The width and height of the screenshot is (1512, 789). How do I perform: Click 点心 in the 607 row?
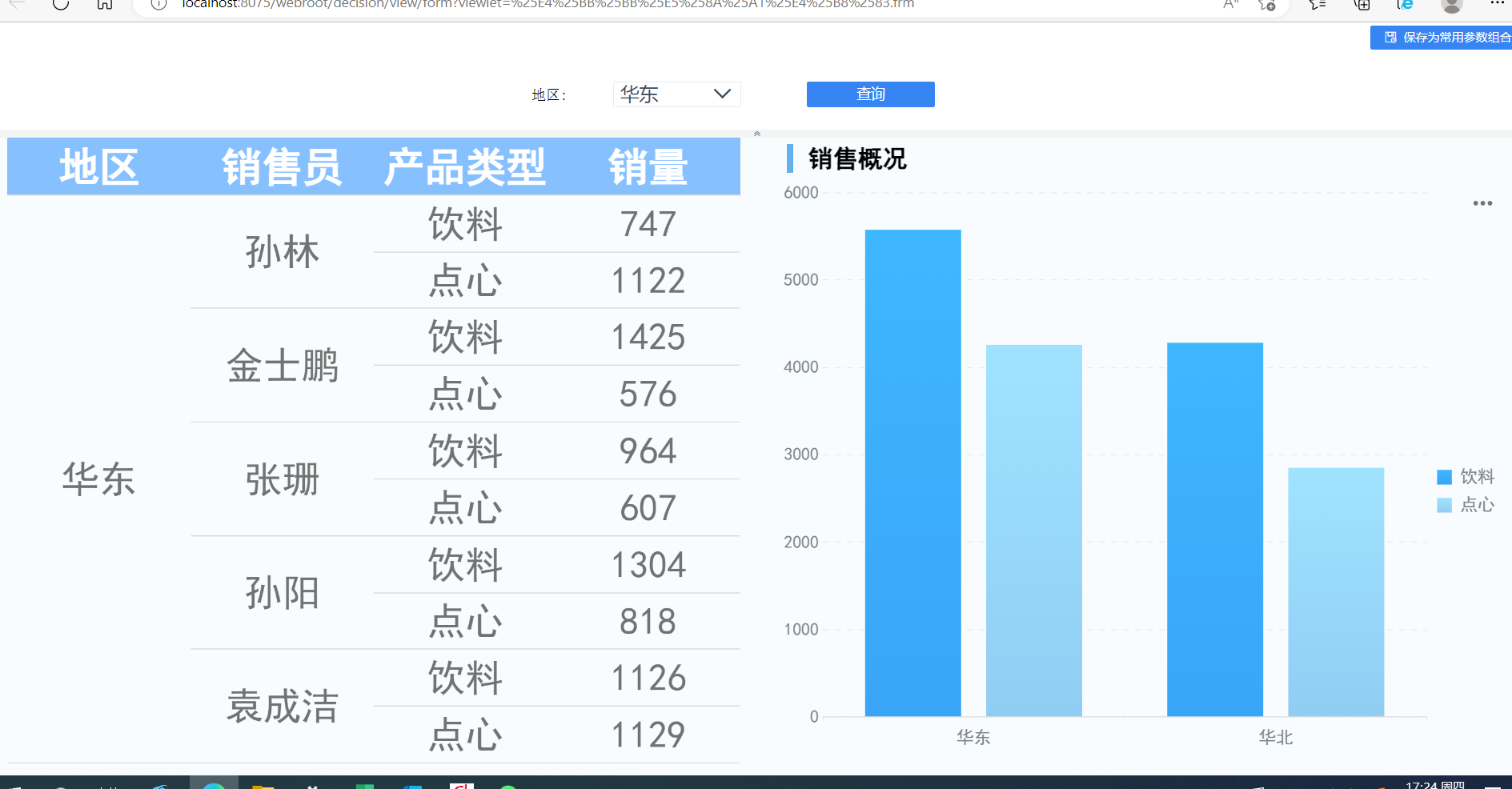(465, 508)
